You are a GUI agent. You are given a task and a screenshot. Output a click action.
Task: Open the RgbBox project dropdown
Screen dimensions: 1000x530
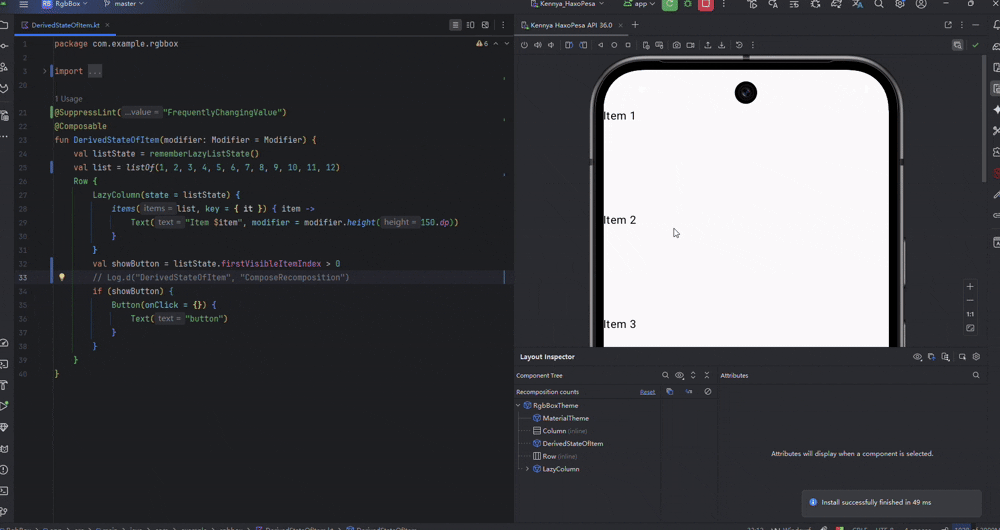point(64,4)
